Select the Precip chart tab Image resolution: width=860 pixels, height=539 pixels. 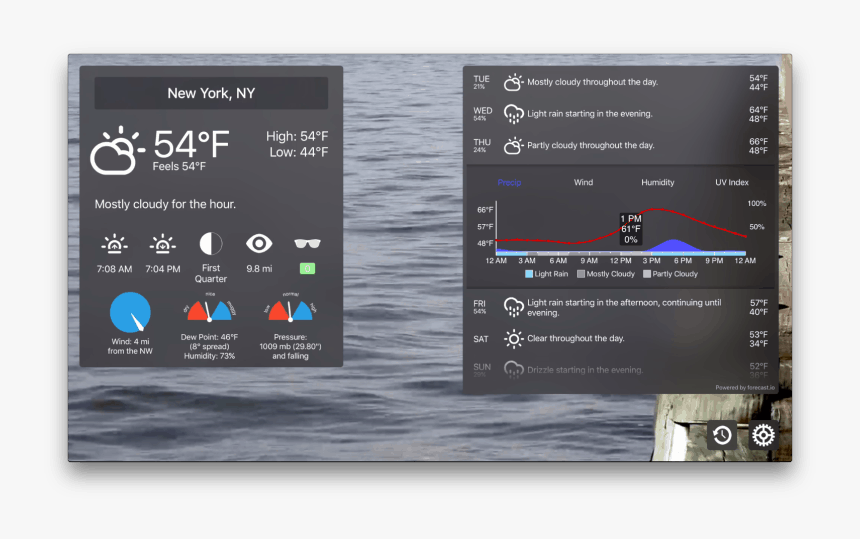509,183
